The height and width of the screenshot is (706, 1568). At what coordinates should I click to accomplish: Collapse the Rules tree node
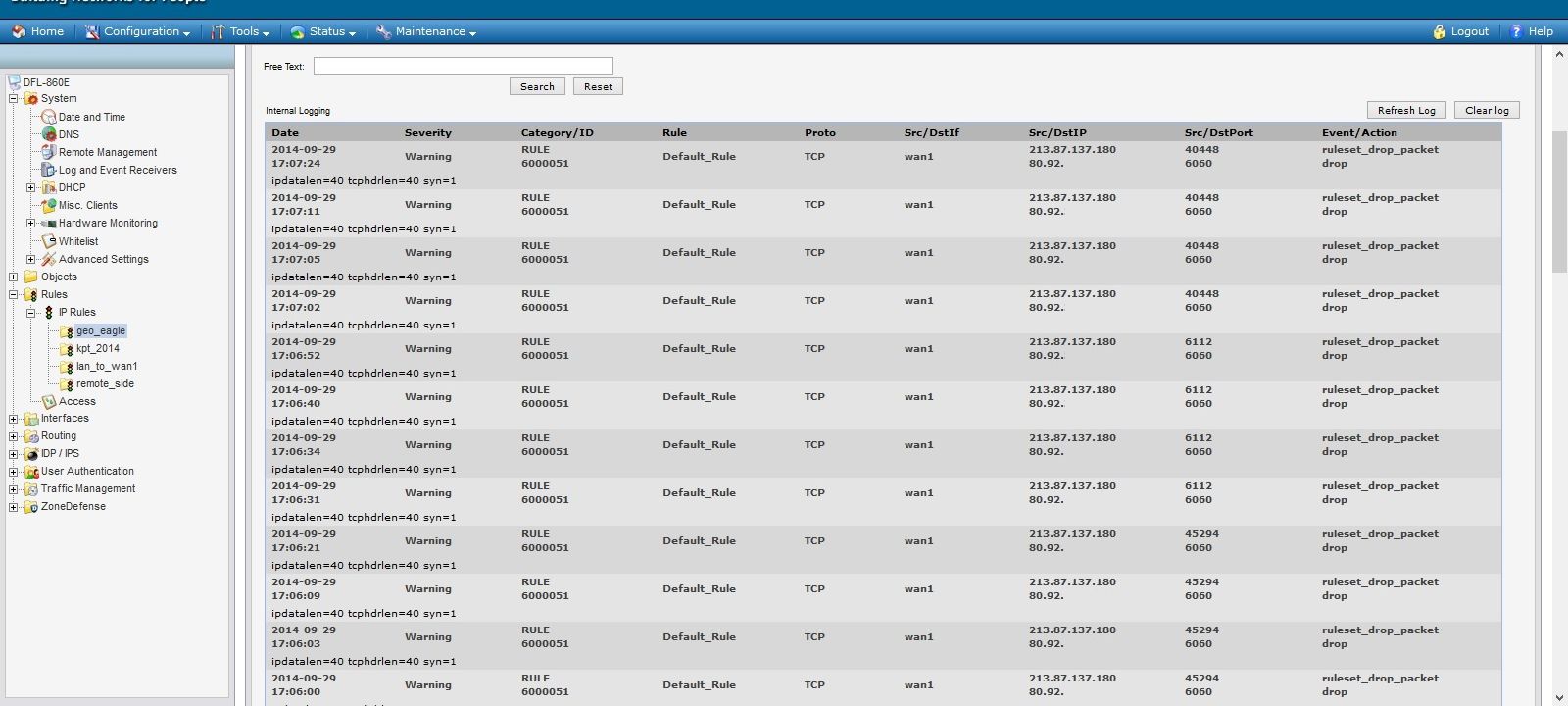[14, 294]
